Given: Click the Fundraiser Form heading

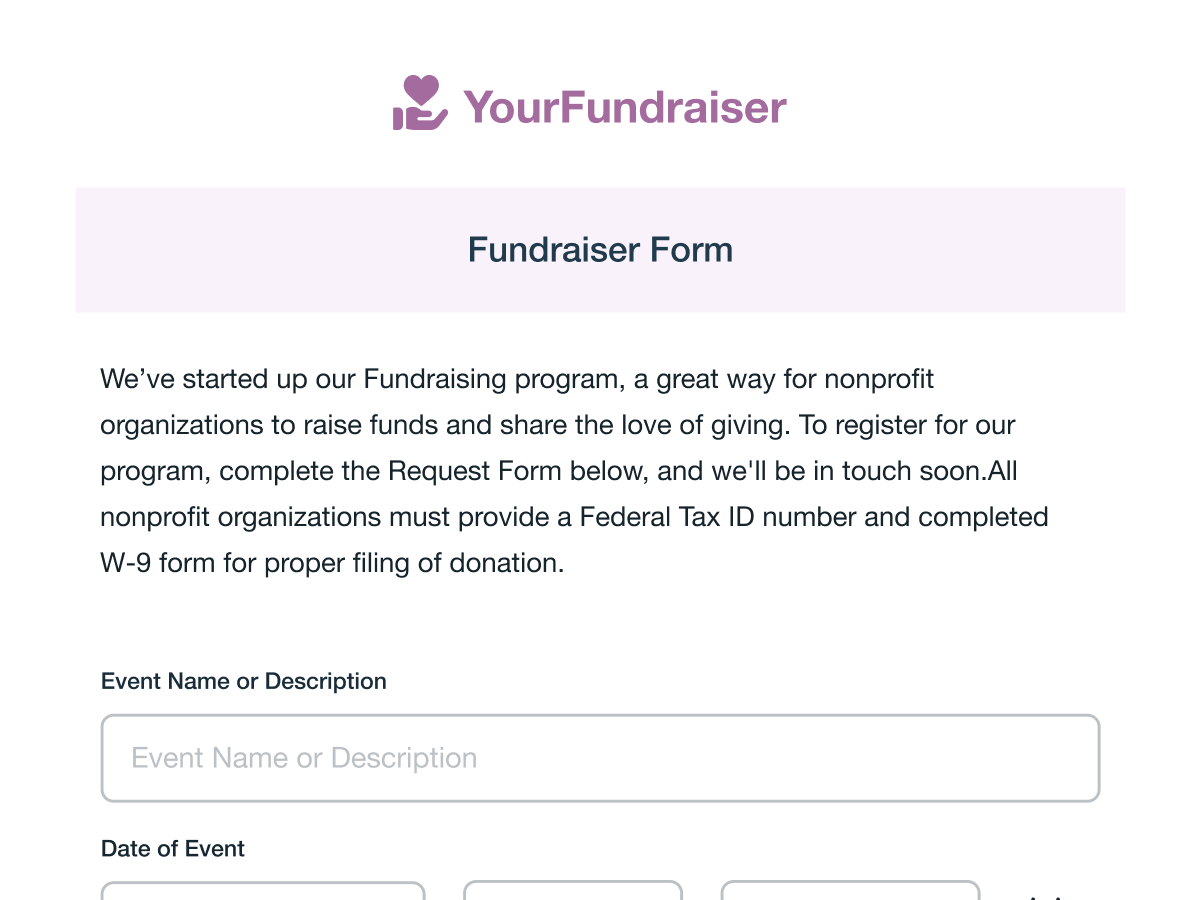Looking at the screenshot, I should 600,249.
